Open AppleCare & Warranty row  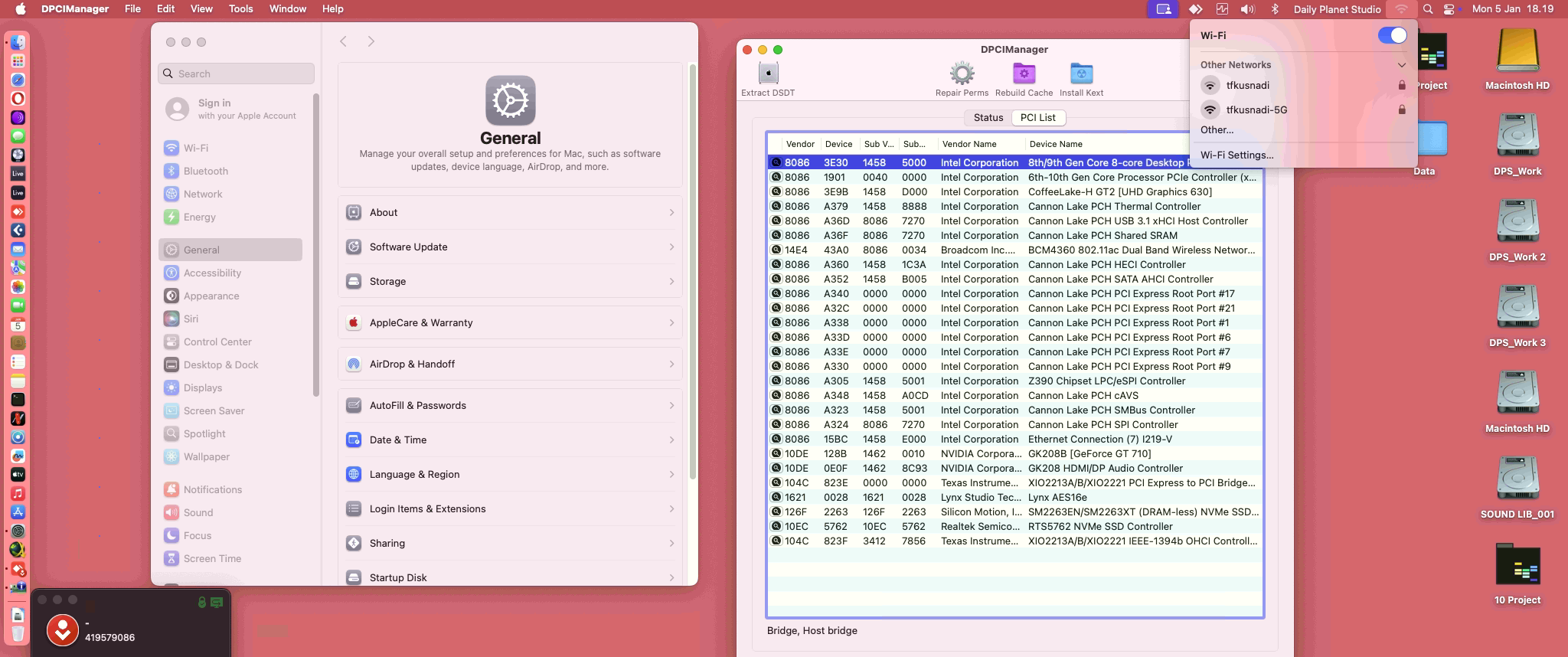tap(510, 322)
